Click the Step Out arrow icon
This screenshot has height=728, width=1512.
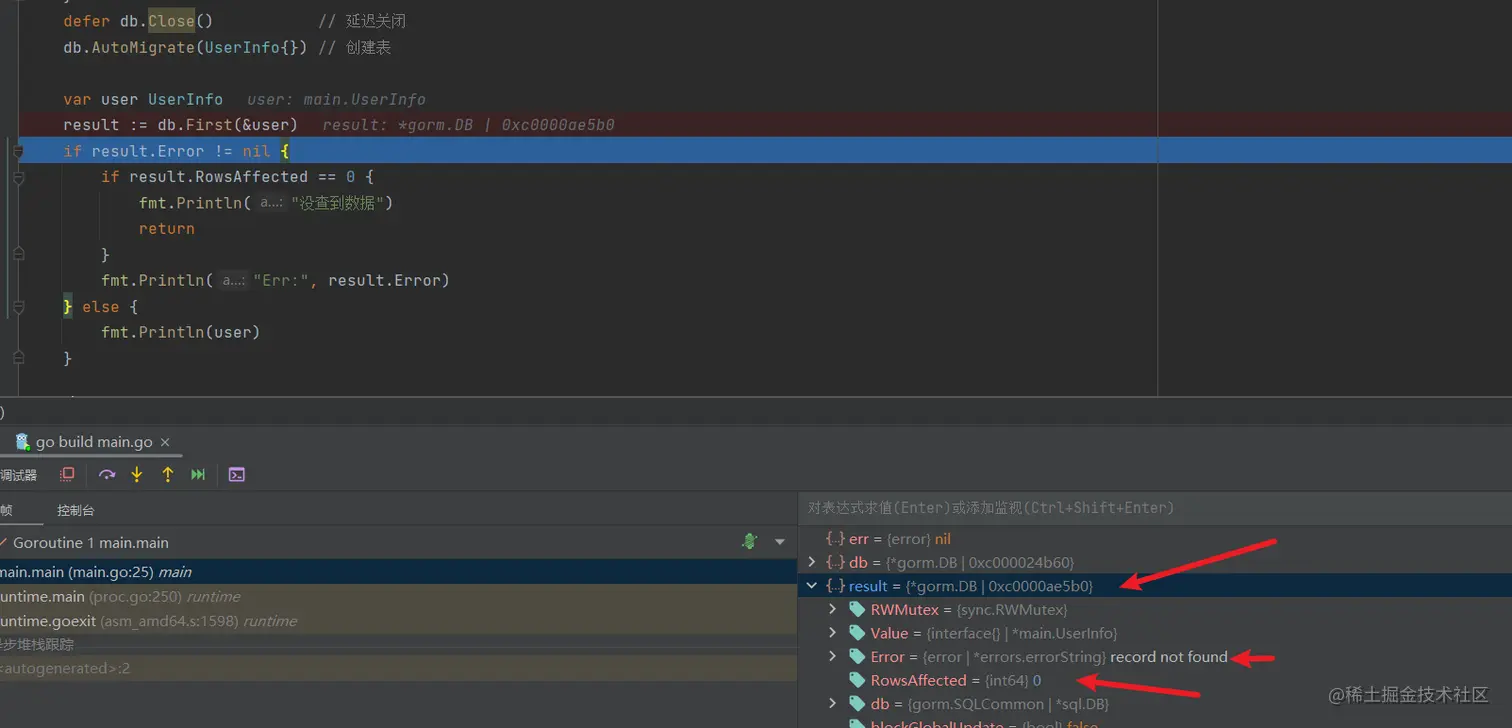pyautogui.click(x=168, y=475)
